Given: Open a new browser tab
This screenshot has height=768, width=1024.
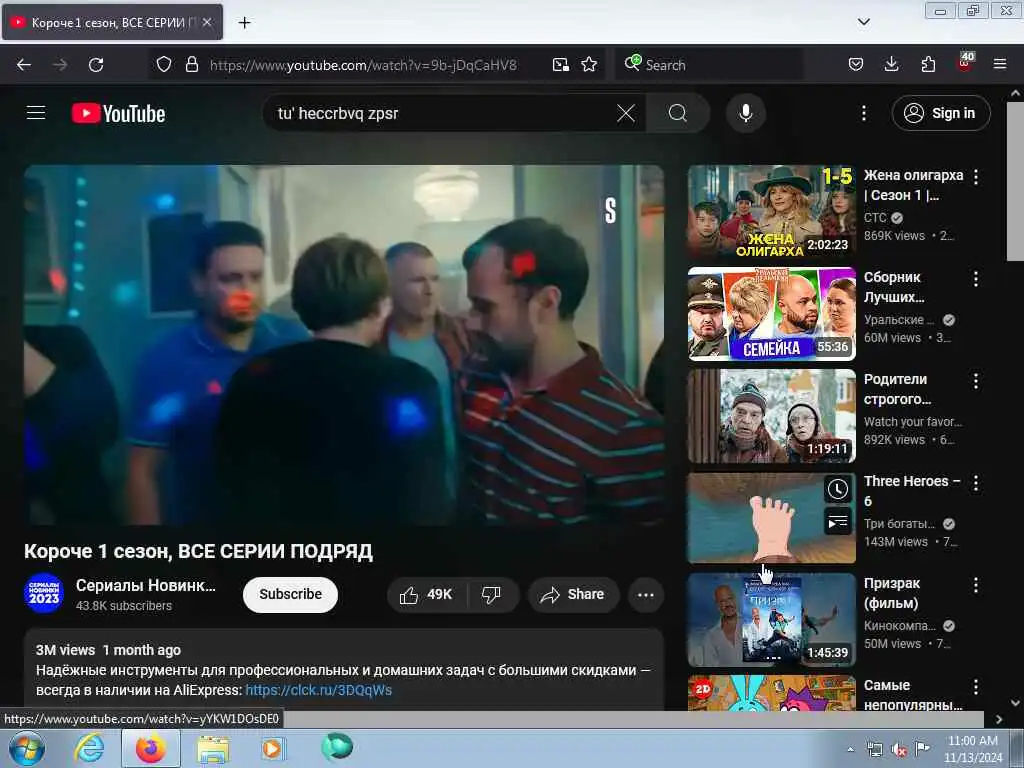Looking at the screenshot, I should point(244,23).
